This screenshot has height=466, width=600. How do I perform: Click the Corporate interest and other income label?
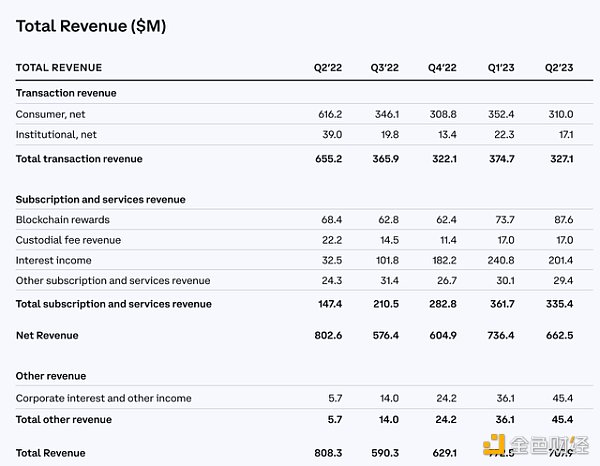(x=104, y=398)
